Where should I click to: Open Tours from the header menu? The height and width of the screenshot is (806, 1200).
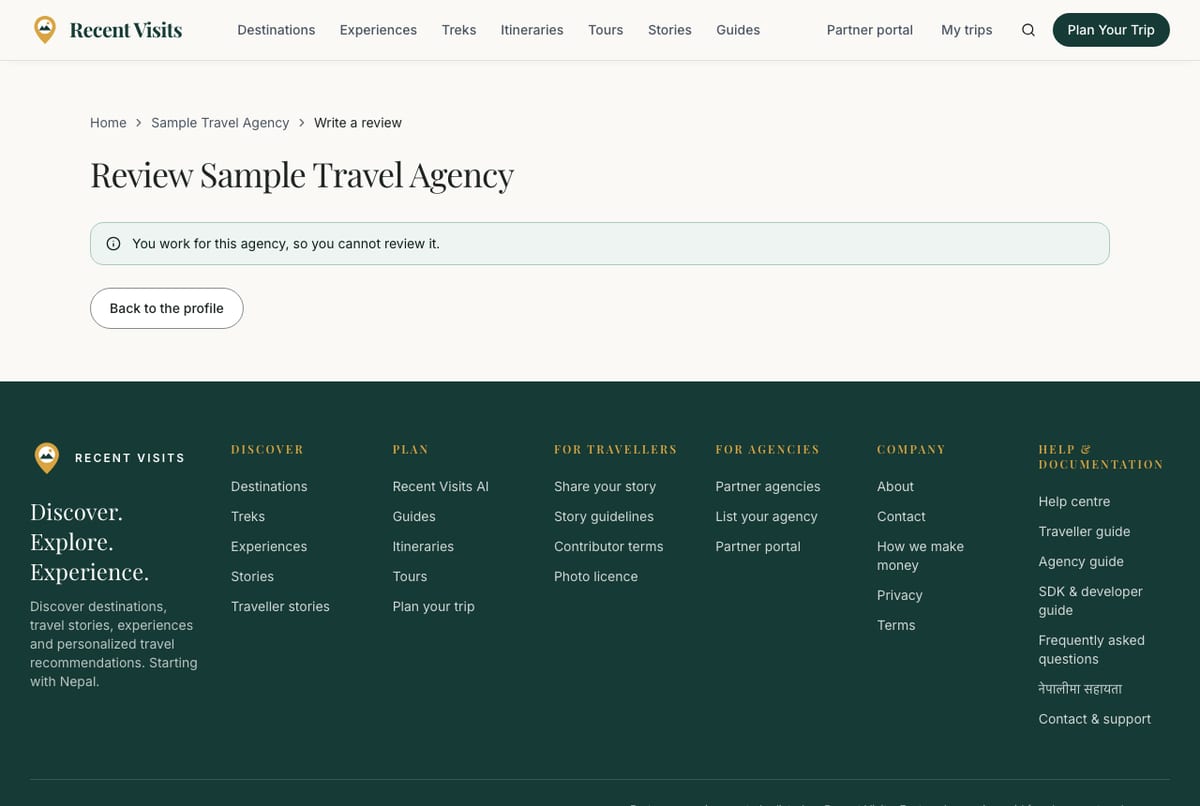[606, 30]
